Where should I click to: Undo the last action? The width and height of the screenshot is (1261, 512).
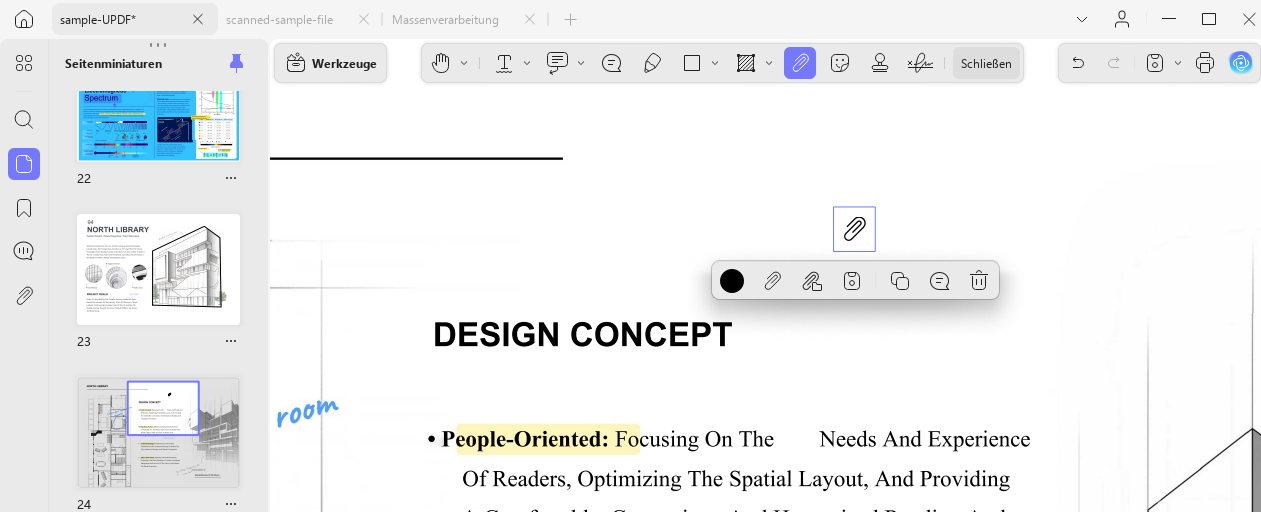point(1078,63)
